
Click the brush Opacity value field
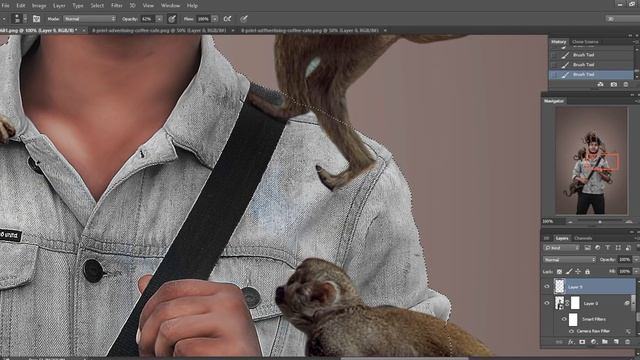(148, 19)
